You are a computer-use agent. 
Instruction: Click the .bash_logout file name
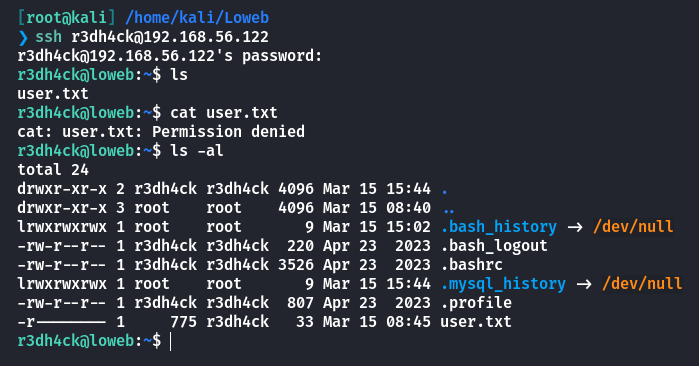click(494, 246)
